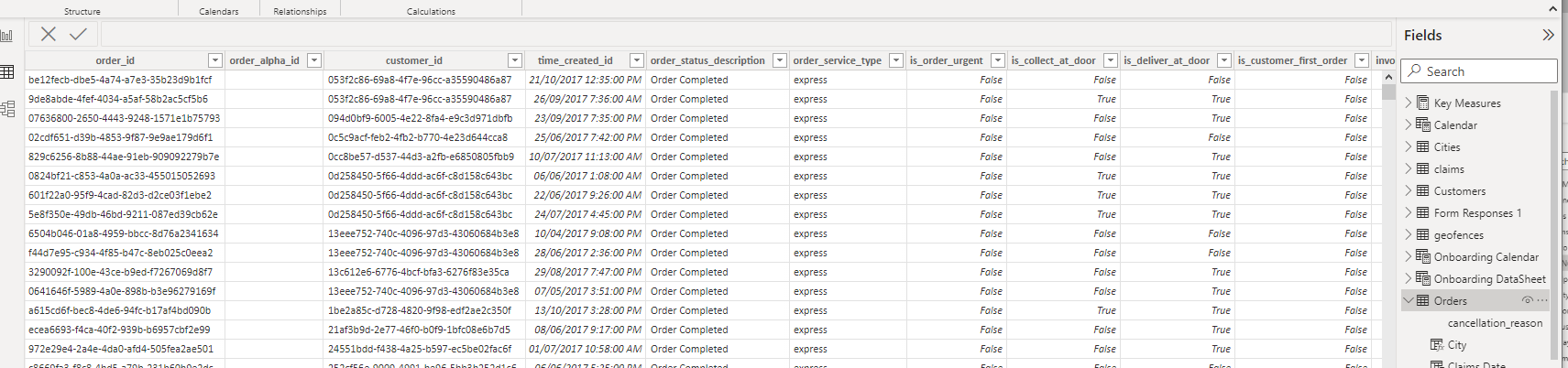
Task: Click the Calendar table icon
Action: pyautogui.click(x=1423, y=124)
